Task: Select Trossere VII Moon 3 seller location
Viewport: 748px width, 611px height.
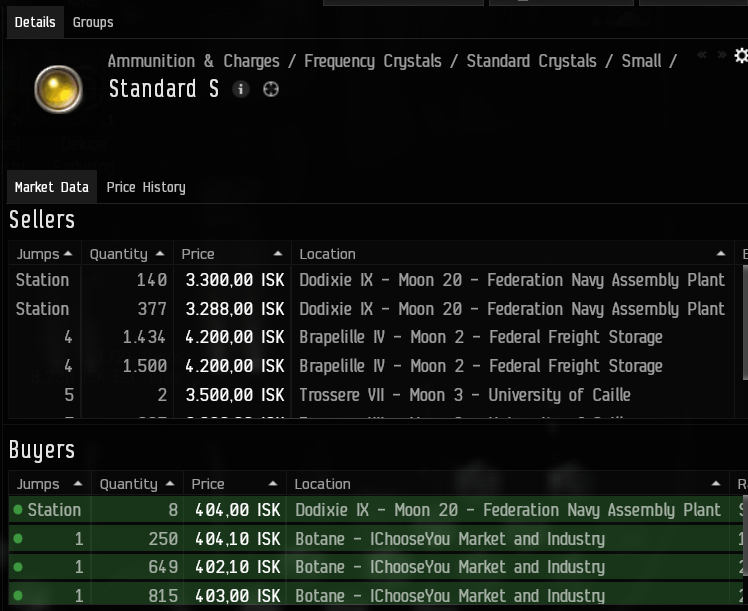Action: pos(465,395)
